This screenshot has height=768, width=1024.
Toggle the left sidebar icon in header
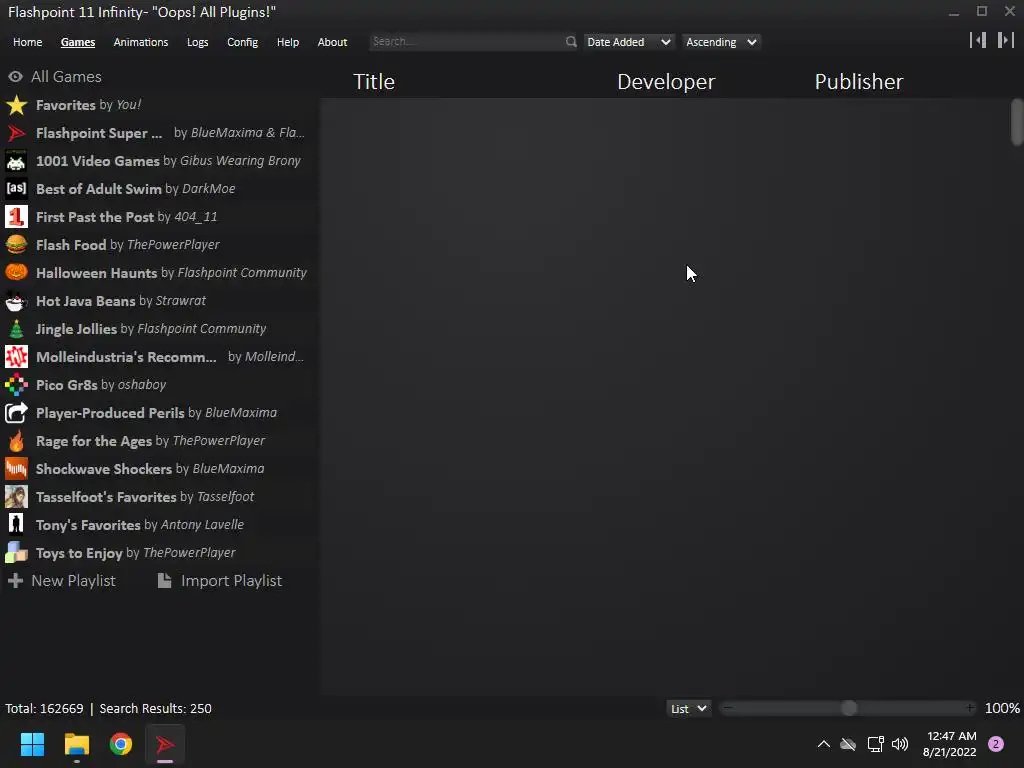point(978,40)
